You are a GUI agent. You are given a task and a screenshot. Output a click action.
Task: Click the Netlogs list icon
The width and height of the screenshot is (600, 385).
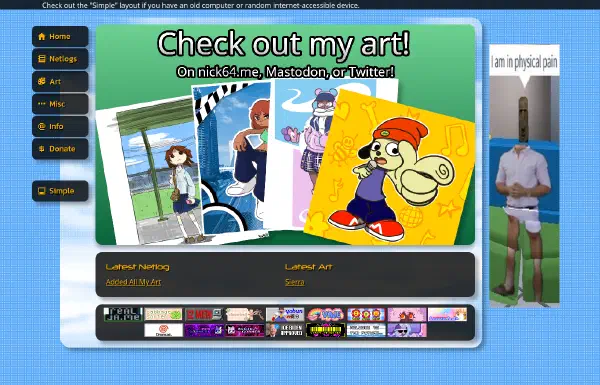pos(42,59)
